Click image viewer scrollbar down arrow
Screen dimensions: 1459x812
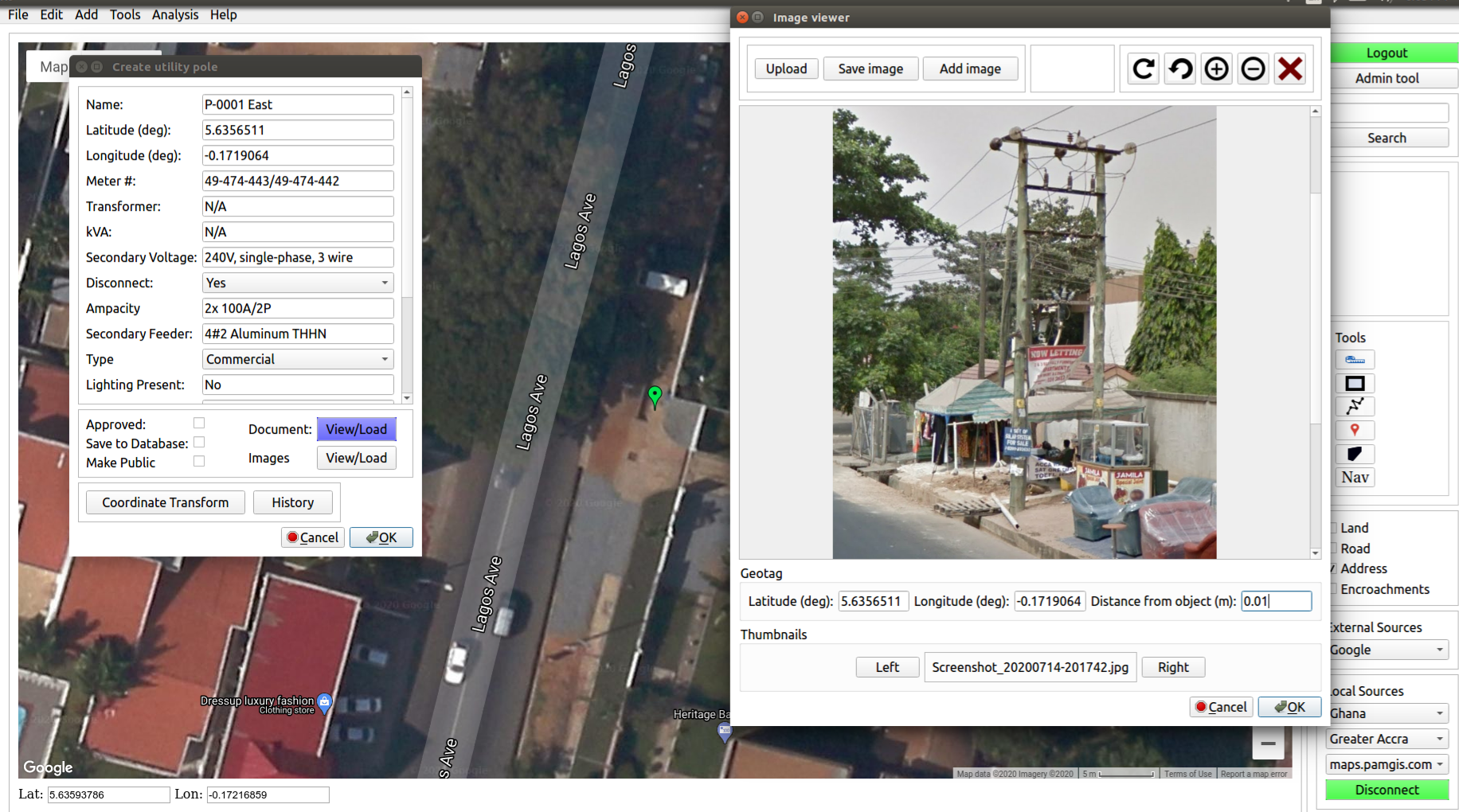1315,552
